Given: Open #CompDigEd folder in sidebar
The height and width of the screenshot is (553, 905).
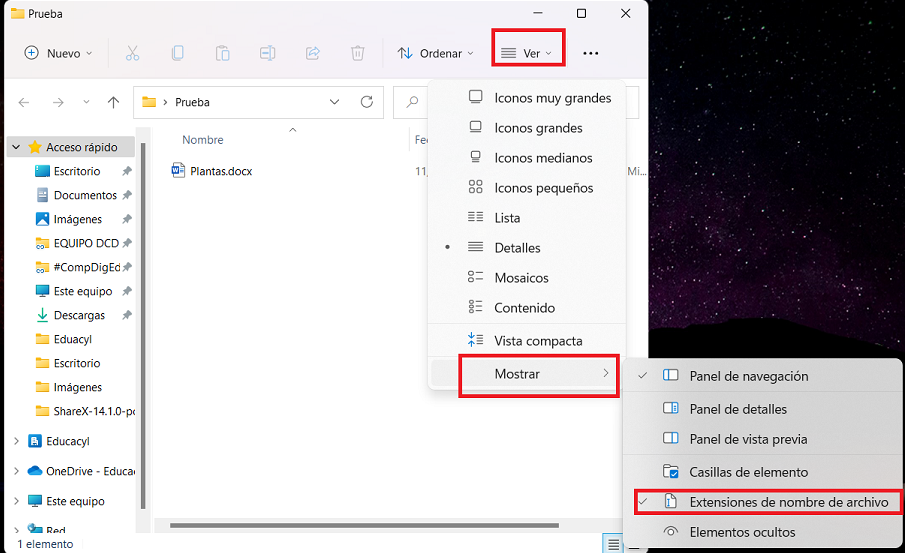Looking at the screenshot, I should (x=87, y=267).
